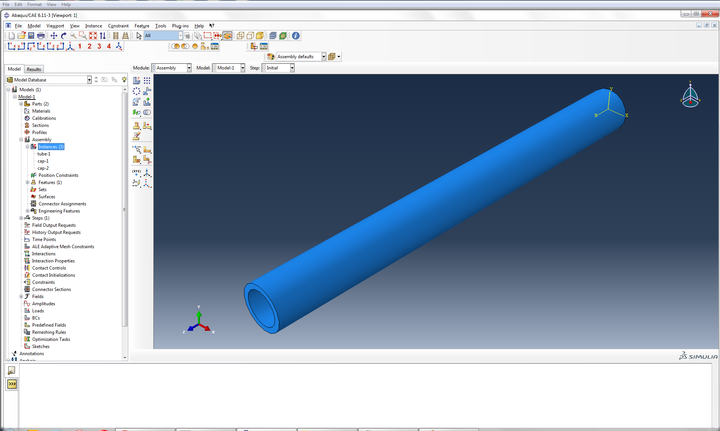Click the Iso view triad icon
This screenshot has width=720, height=431.
point(70,46)
